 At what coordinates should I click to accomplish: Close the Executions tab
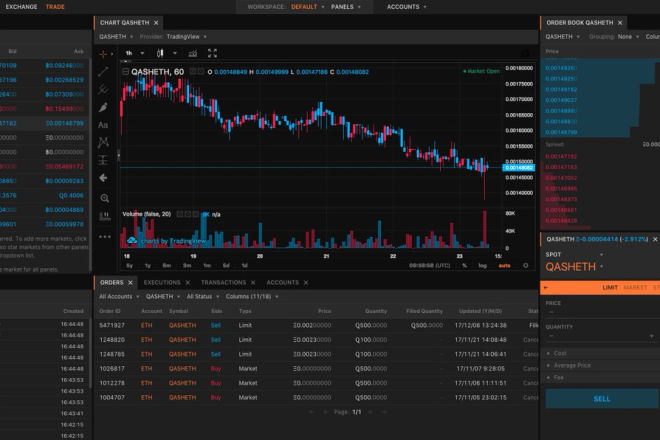(188, 283)
